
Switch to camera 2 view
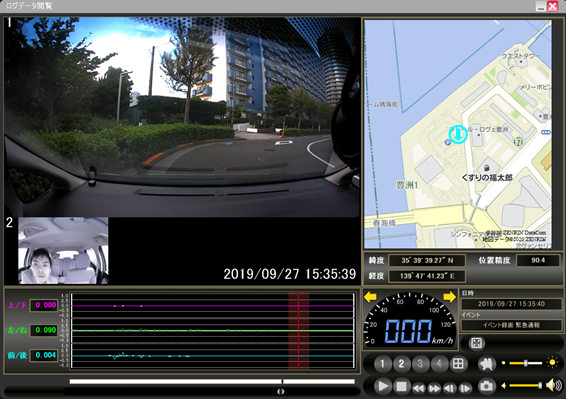pyautogui.click(x=401, y=364)
